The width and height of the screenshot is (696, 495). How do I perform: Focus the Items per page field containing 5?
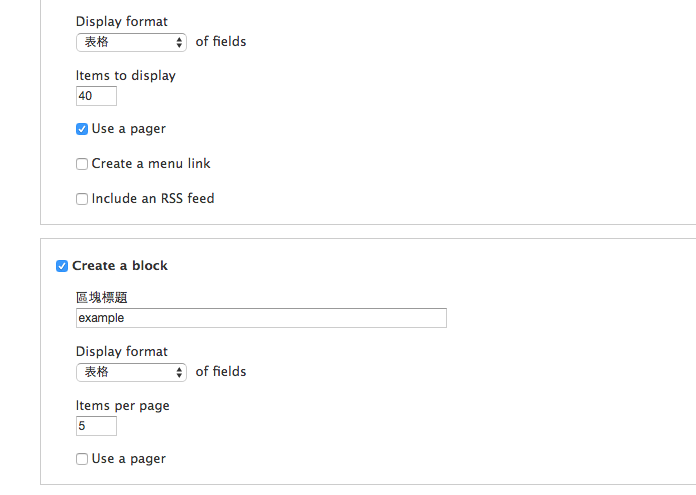(x=96, y=426)
